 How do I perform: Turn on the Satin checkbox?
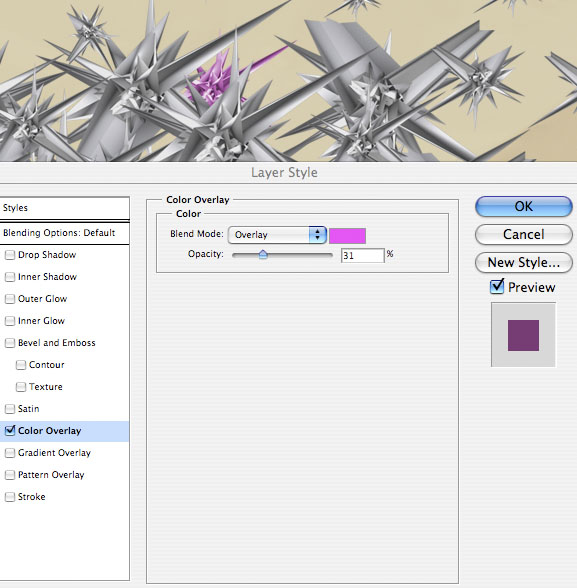click(x=10, y=409)
